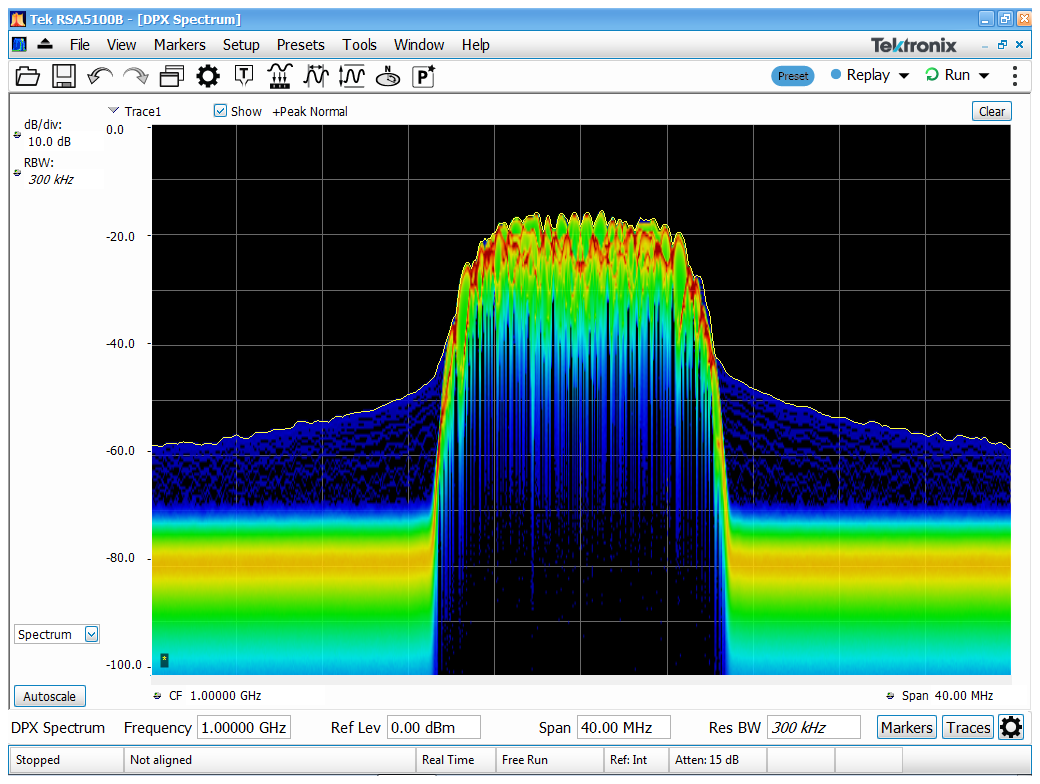The image size is (1040, 784).
Task: Open the Spectrum display type dropdown
Action: [92, 634]
